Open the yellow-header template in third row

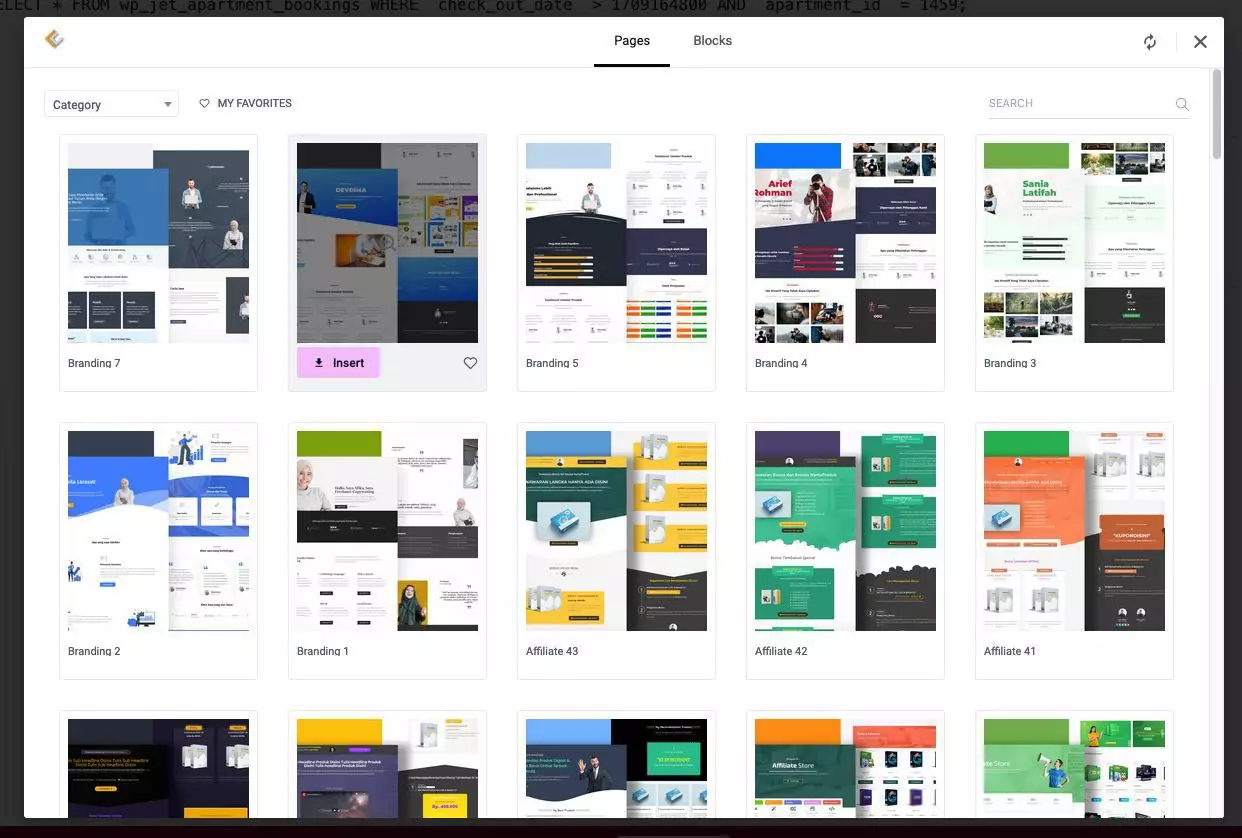[x=387, y=768]
